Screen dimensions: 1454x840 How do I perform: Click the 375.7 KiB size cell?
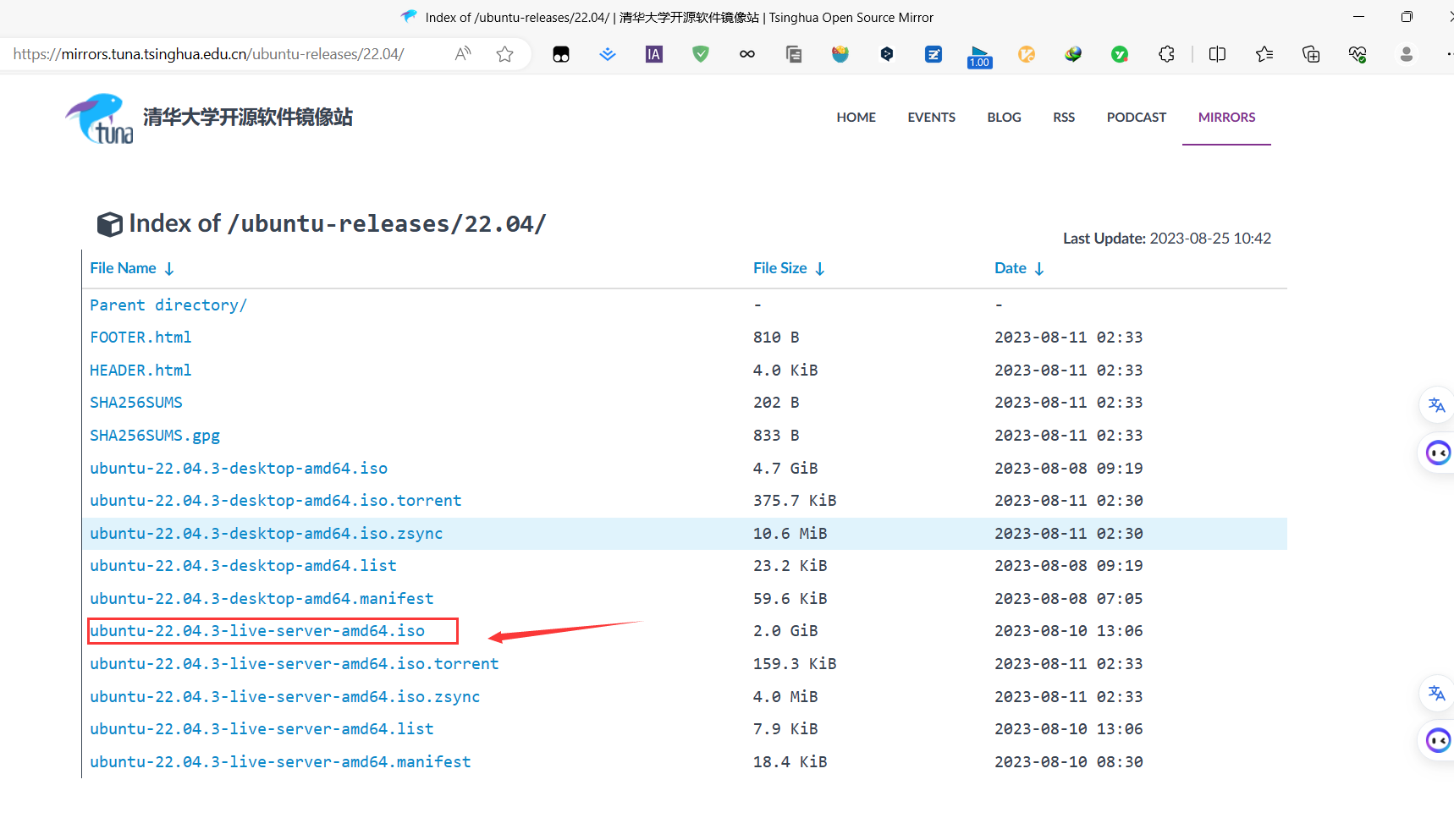[795, 501]
